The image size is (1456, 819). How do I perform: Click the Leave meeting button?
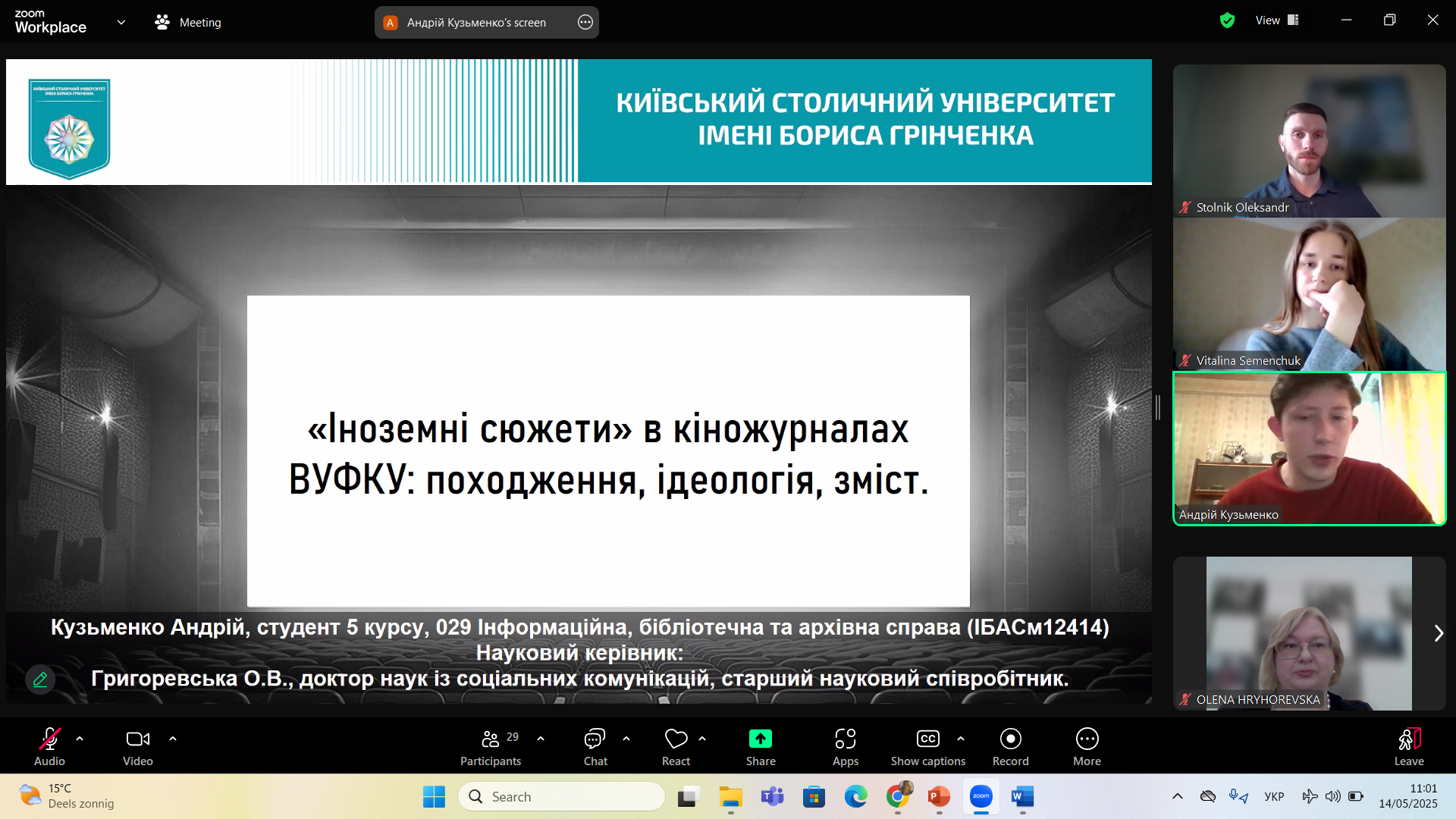(x=1408, y=746)
